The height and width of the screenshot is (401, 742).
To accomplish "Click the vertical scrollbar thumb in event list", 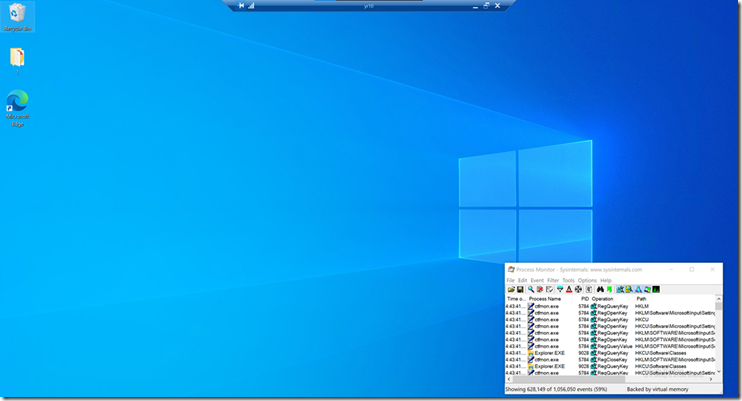I will click(x=718, y=306).
